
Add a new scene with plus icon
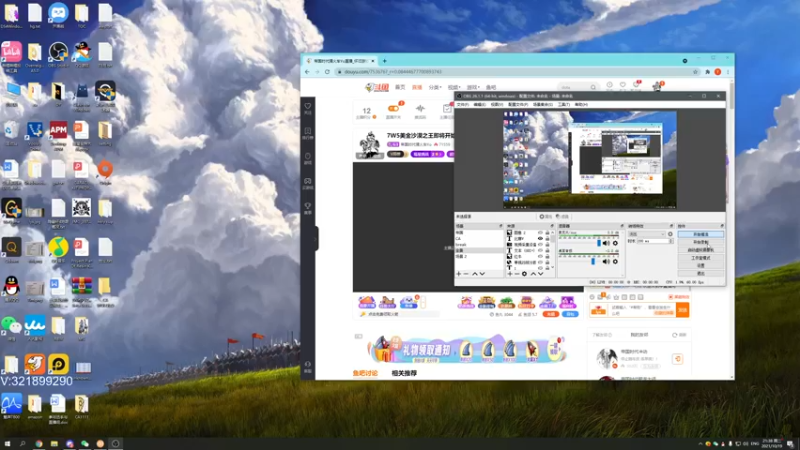(x=459, y=274)
